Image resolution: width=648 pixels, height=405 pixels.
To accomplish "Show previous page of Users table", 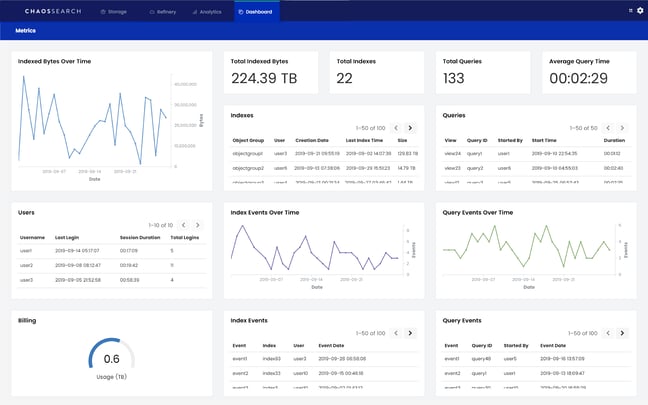I will tap(182, 225).
